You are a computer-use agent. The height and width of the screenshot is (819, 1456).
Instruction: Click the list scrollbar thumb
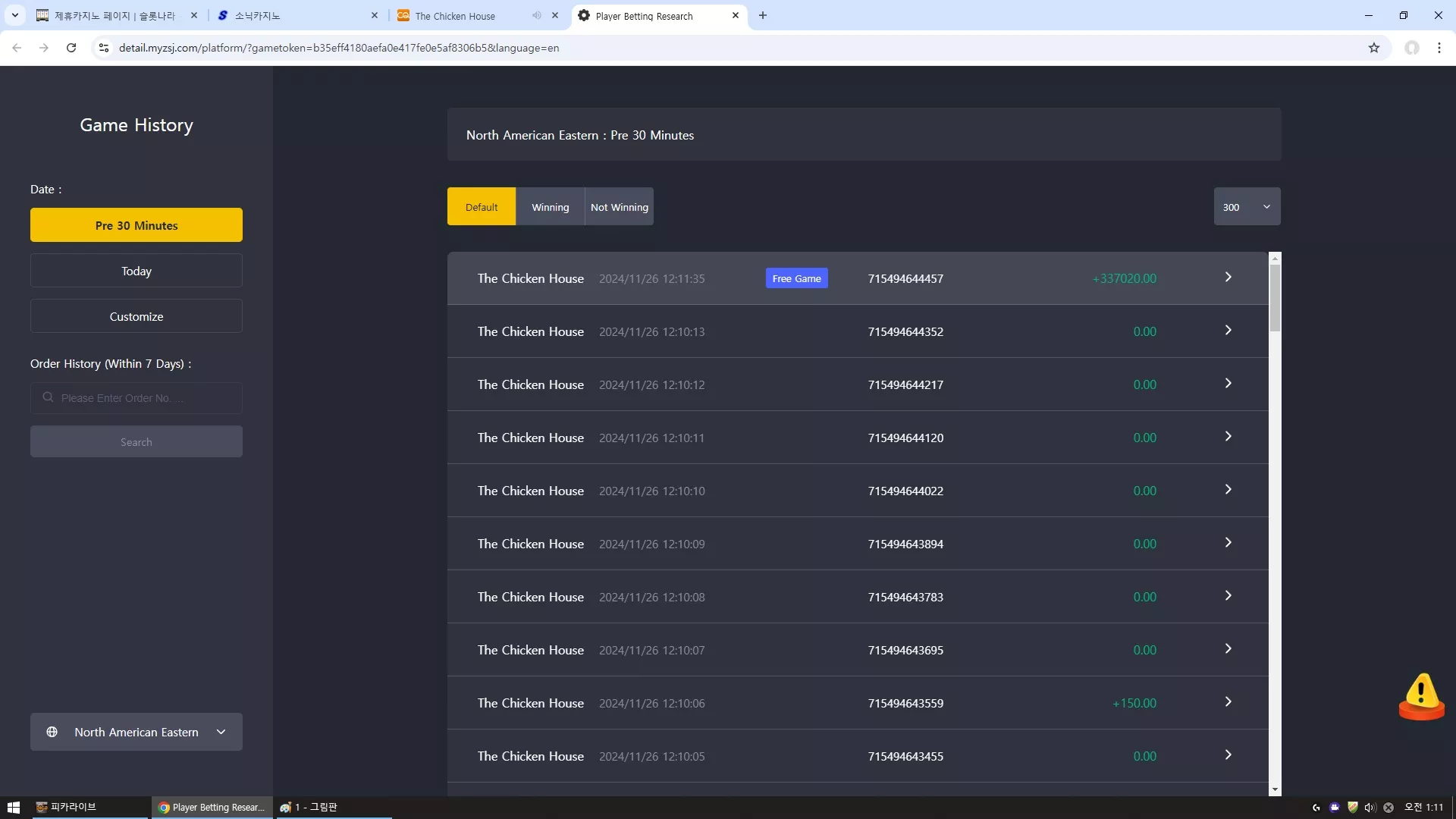pos(1275,297)
